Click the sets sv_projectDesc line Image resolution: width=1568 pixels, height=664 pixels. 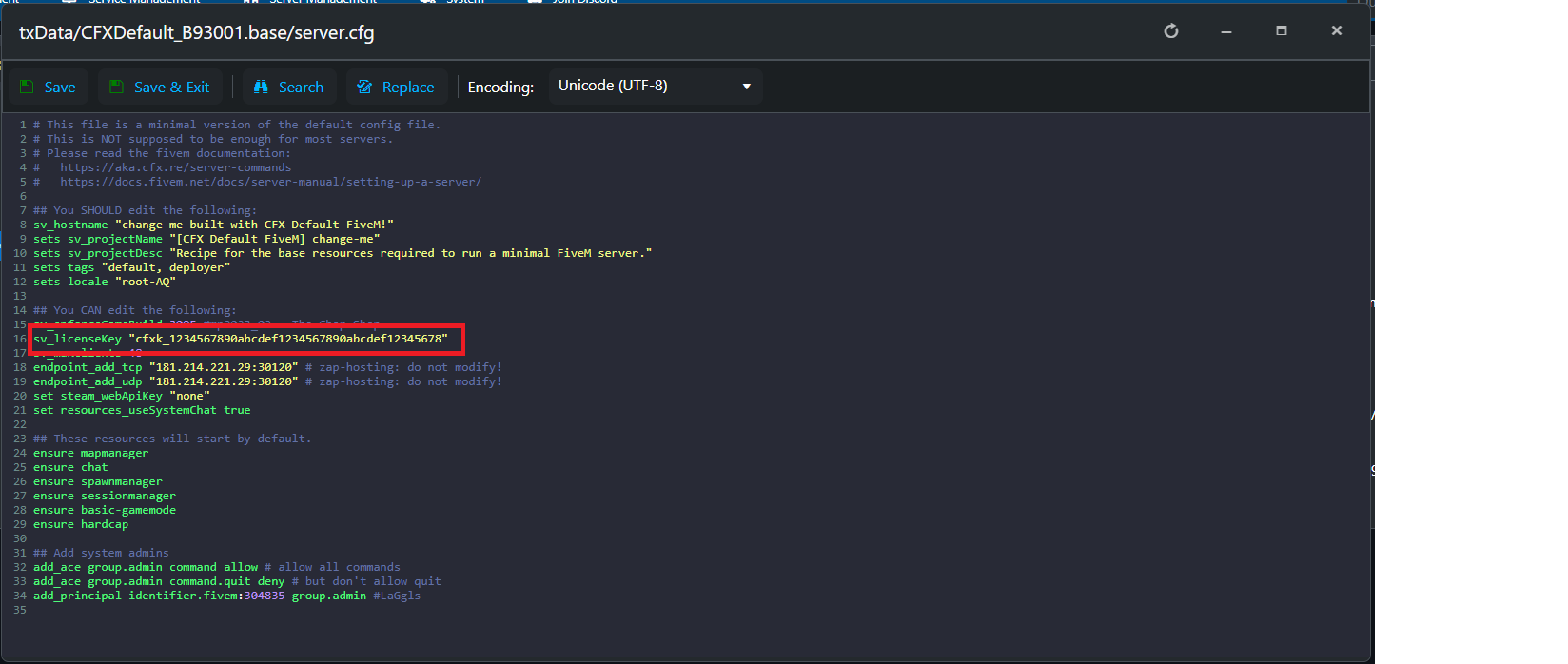(x=343, y=253)
